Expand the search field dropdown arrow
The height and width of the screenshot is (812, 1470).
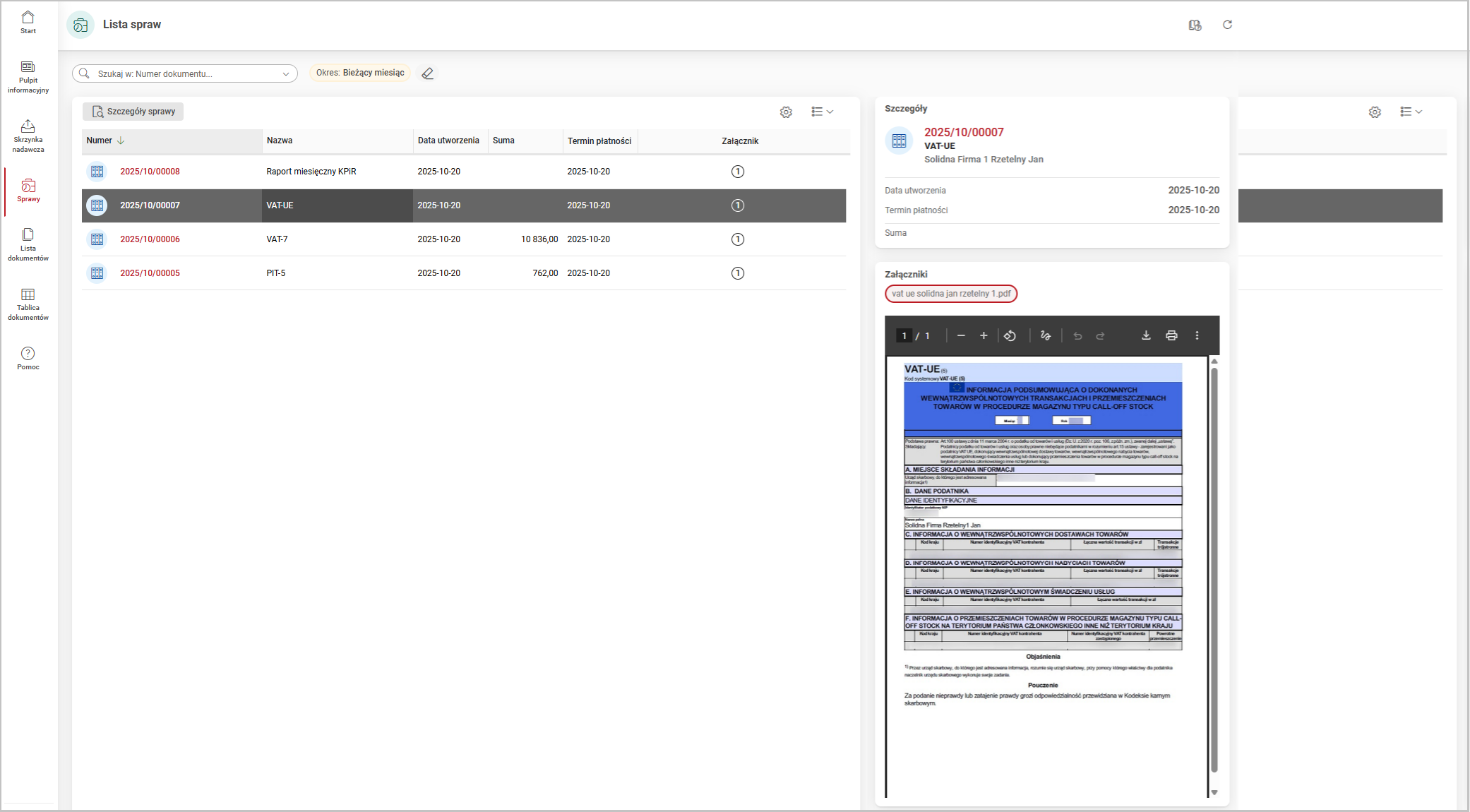pyautogui.click(x=286, y=73)
